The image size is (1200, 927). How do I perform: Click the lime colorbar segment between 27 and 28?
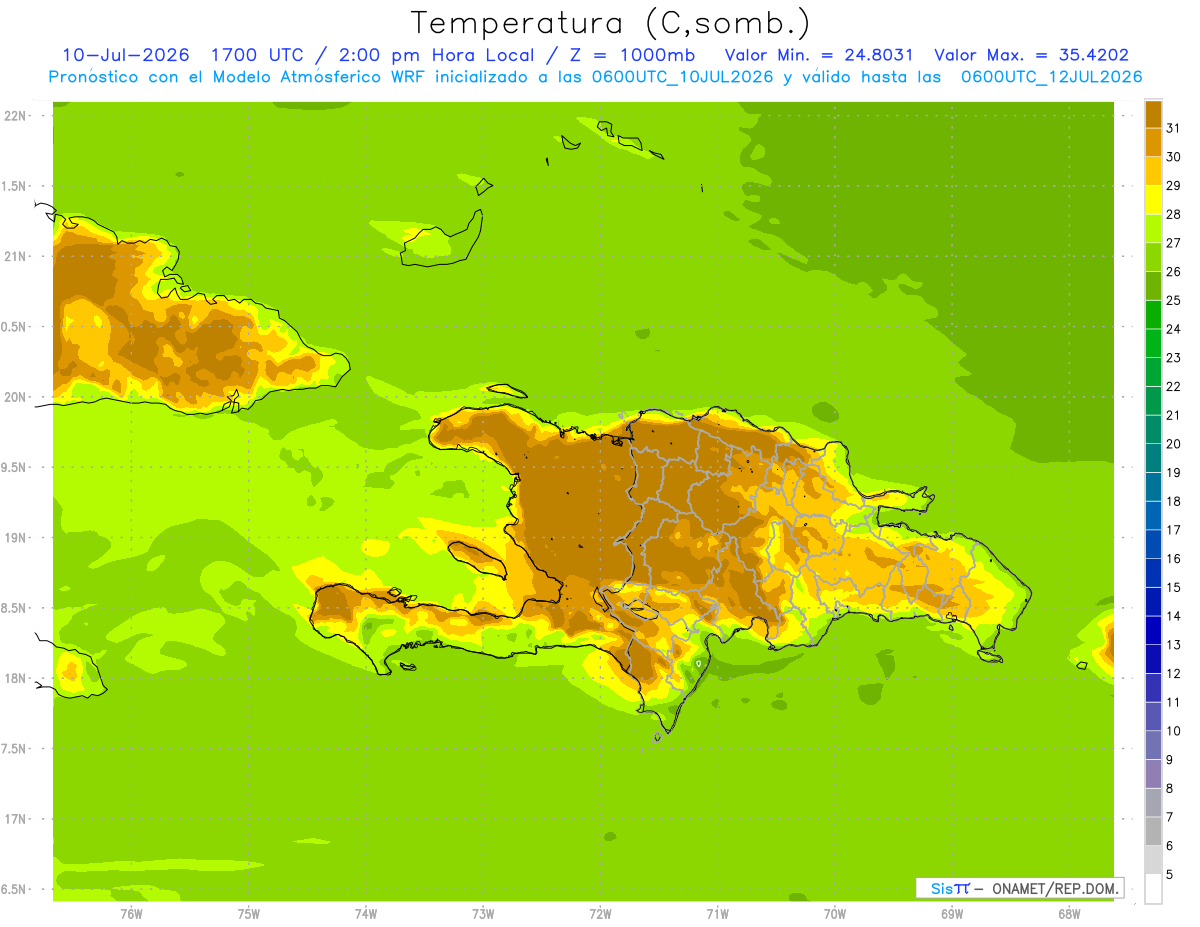1153,228
